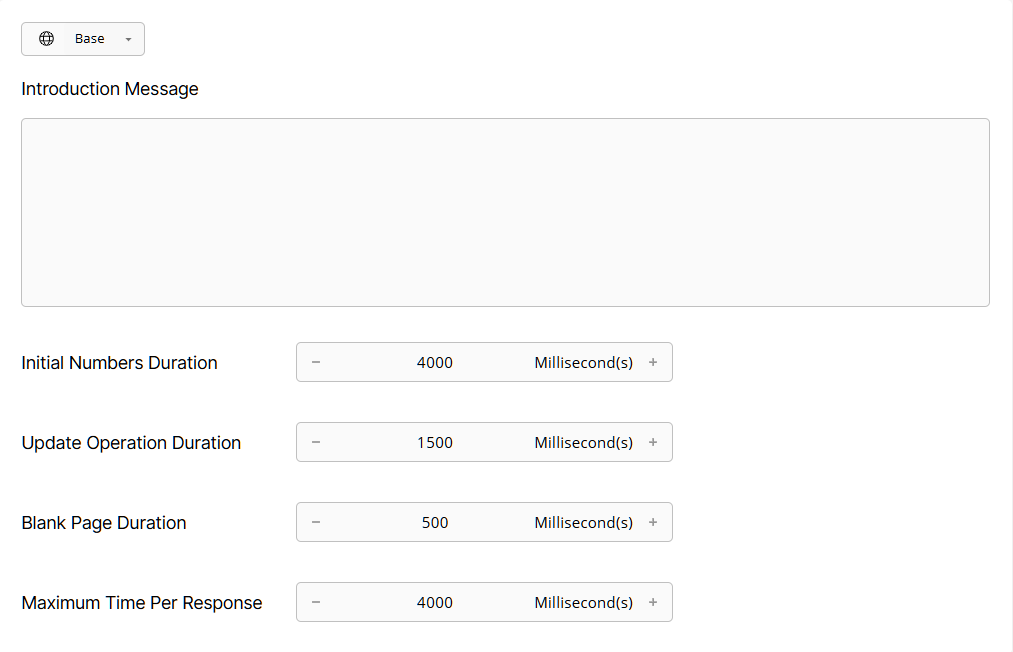Select the Base language button

coord(89,38)
